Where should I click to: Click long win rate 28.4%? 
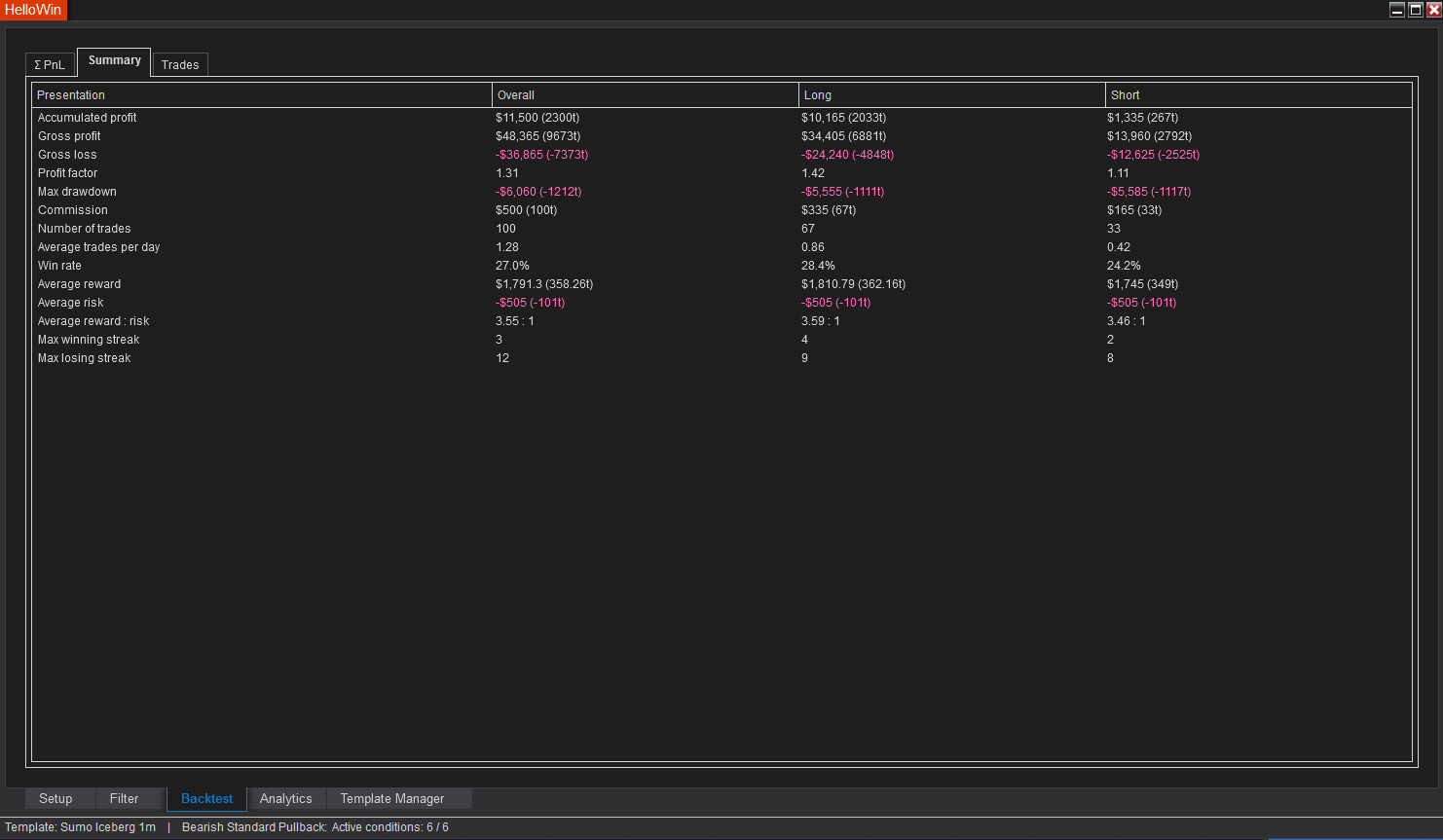pos(819,266)
